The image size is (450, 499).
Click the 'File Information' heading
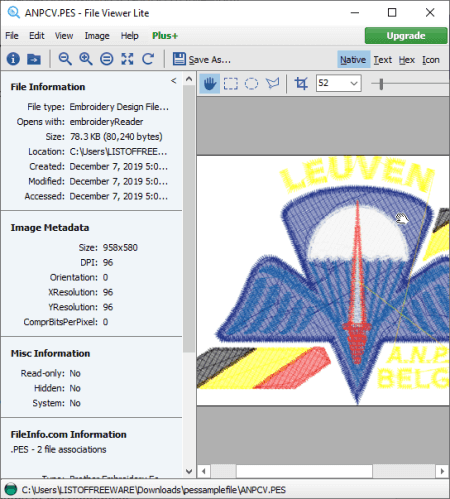(x=48, y=87)
